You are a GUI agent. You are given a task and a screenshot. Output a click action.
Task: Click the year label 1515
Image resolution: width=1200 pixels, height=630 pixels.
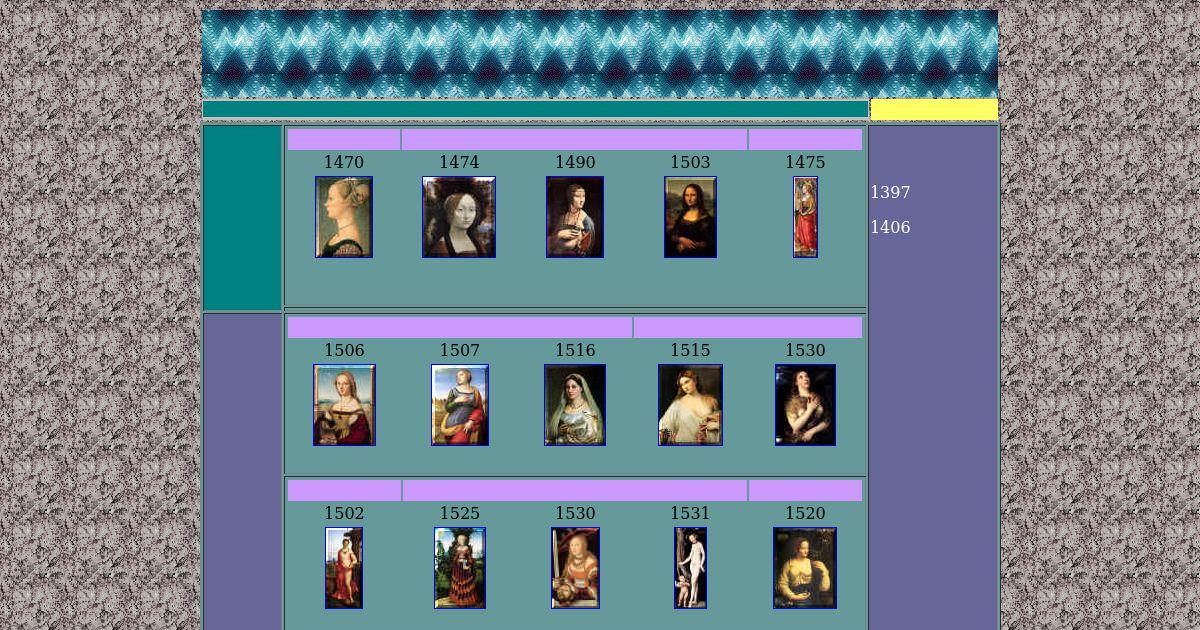tap(690, 350)
